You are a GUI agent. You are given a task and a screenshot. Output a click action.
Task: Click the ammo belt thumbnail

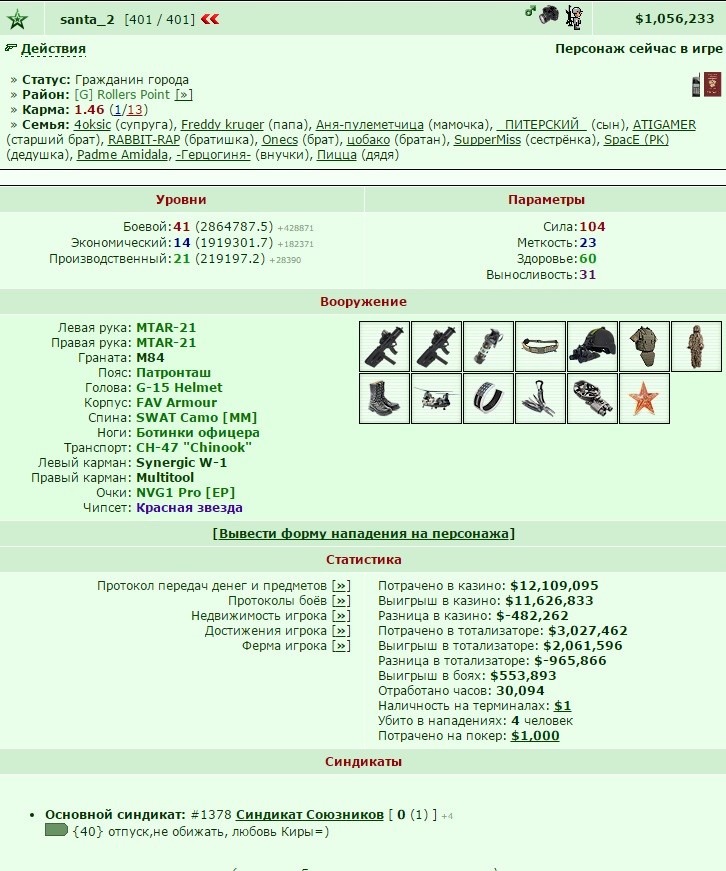(540, 346)
